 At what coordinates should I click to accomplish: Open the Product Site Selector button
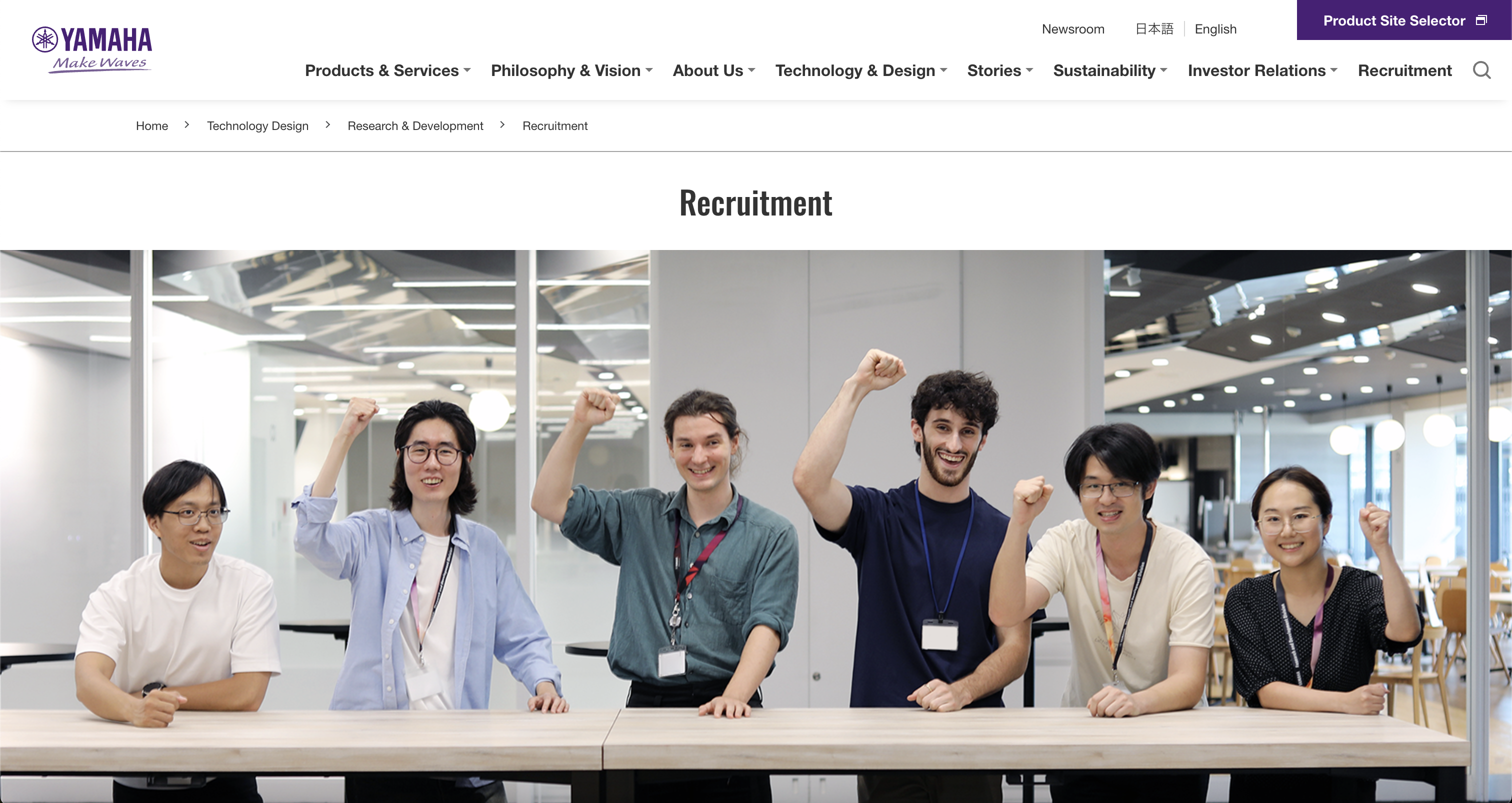pyautogui.click(x=1404, y=20)
